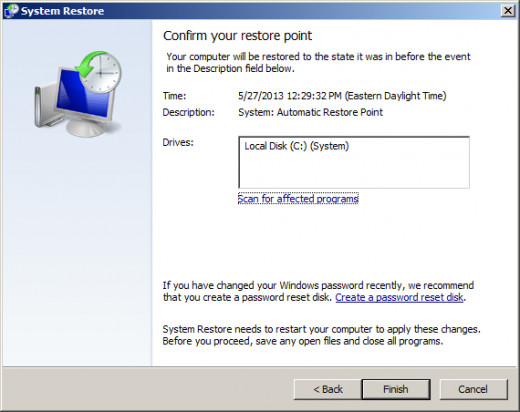The image size is (520, 412).
Task: Click the computer with clock restore illustration
Action: click(x=78, y=94)
